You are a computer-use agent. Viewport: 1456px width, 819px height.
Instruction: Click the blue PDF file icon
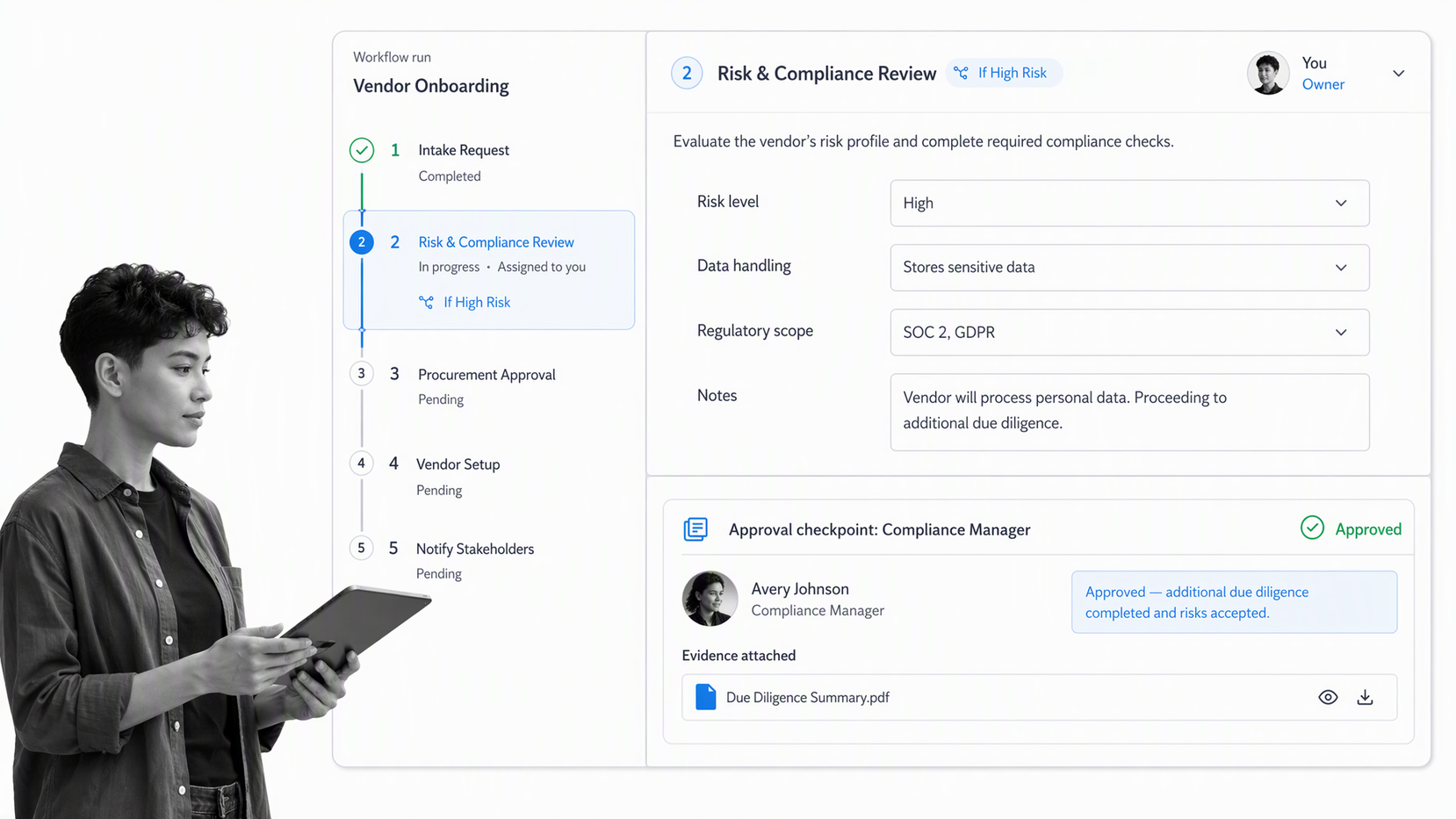point(706,697)
